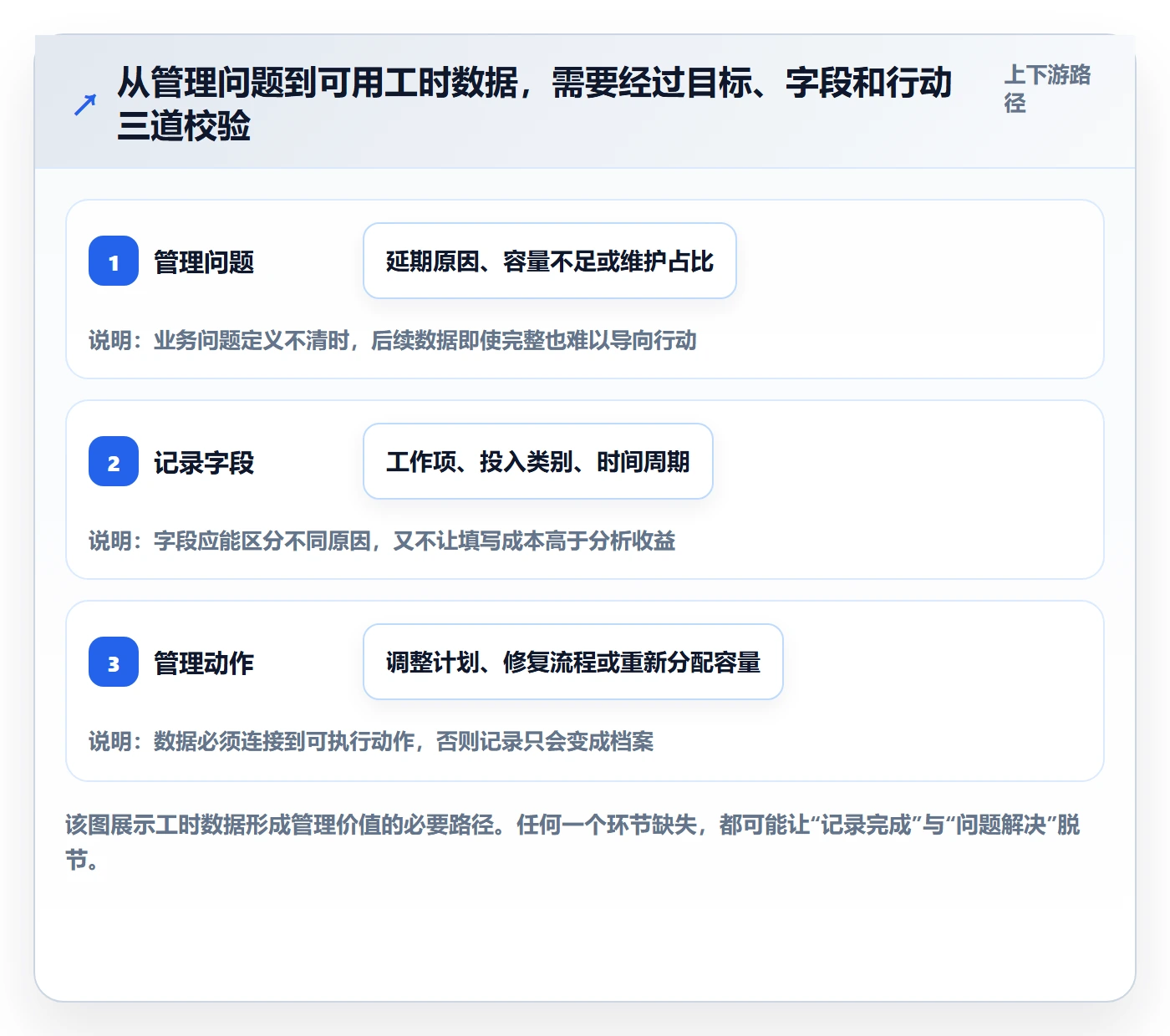Click the note starting 说明：业务问题定义不清时

pyautogui.click(x=393, y=340)
